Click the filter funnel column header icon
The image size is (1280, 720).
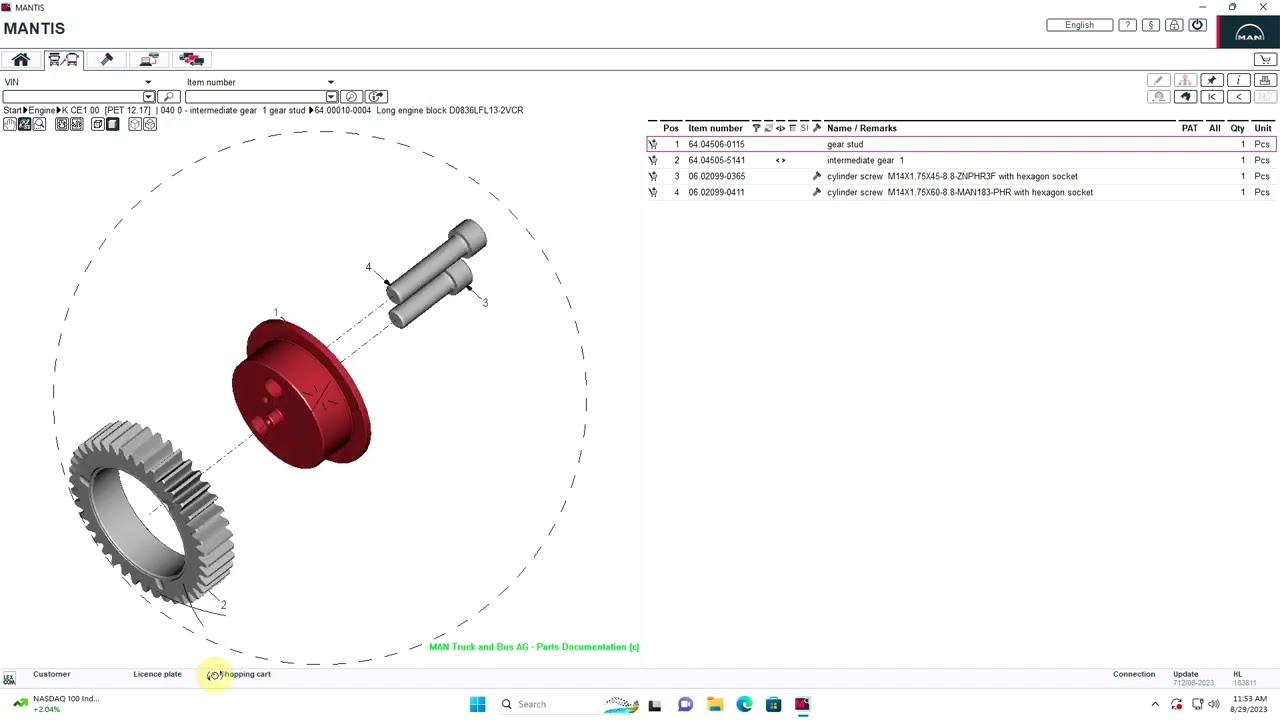[x=756, y=128]
